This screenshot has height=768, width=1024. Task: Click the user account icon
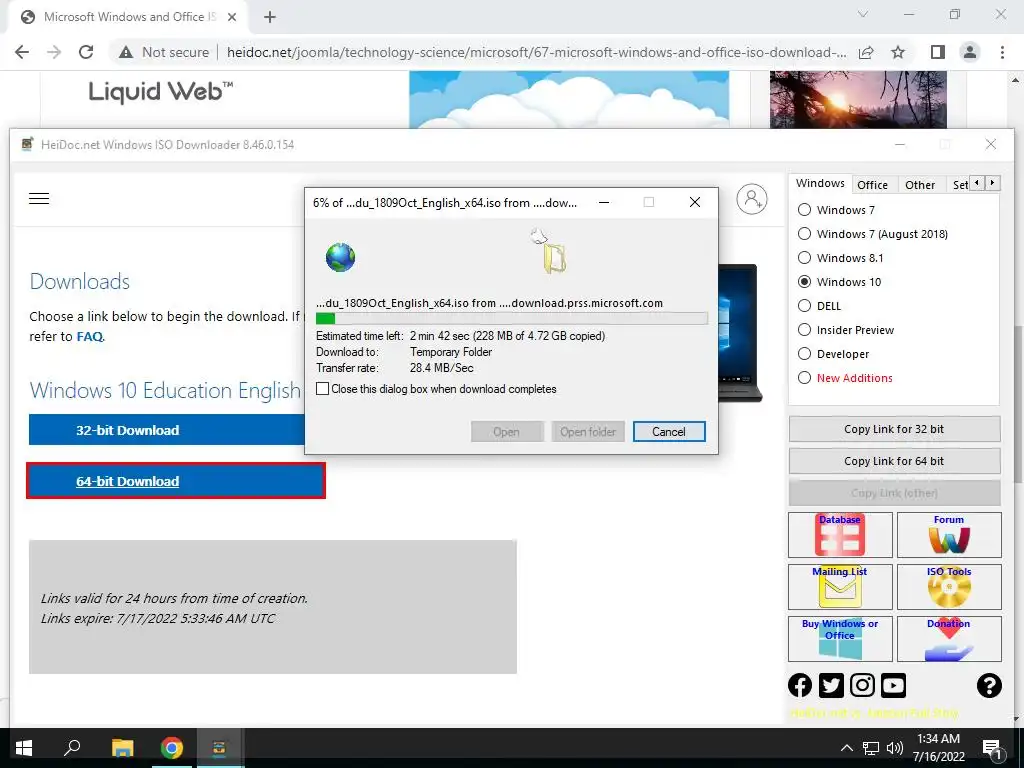coord(752,199)
